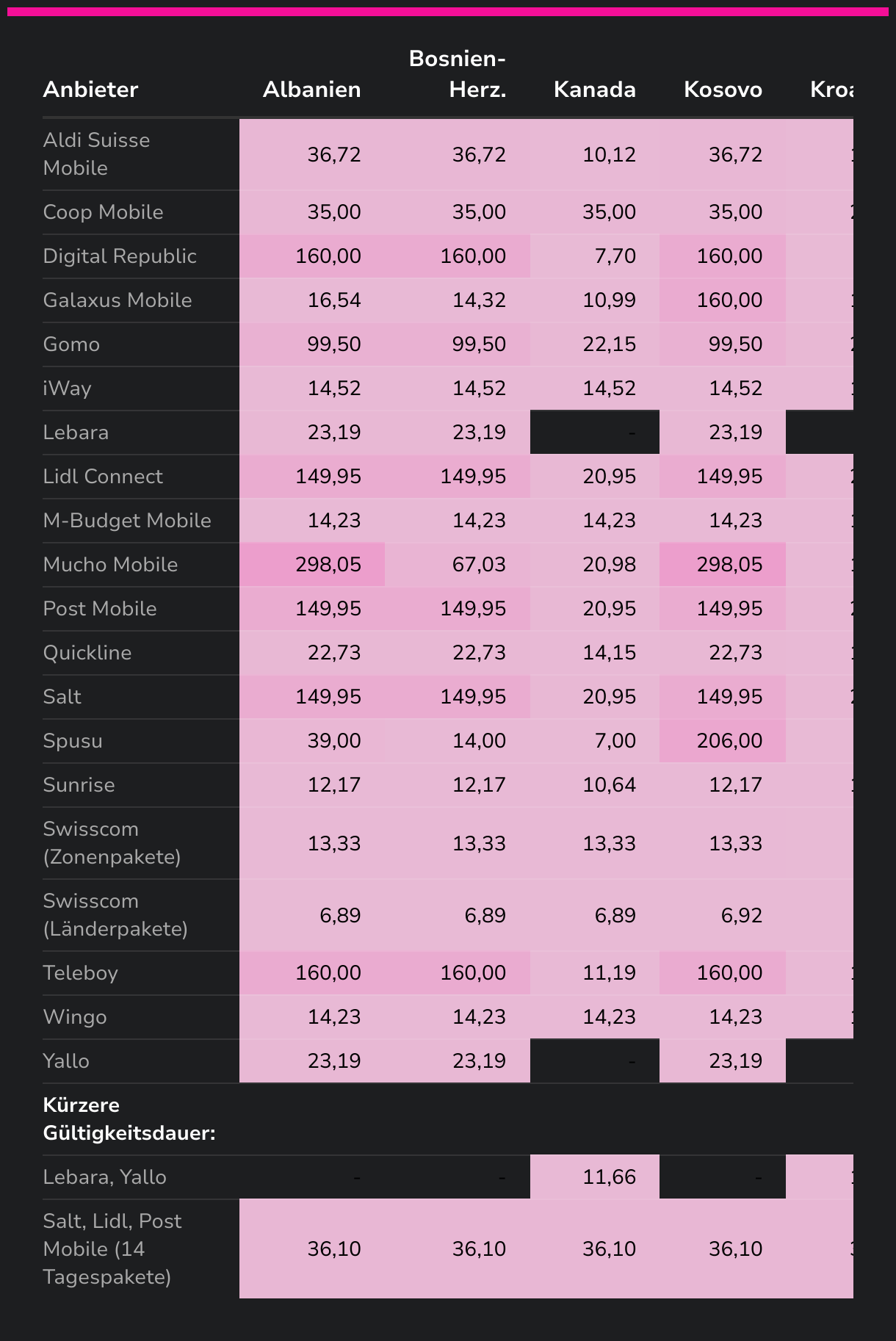Click the Albanien column header
Viewport: 896px width, 1341px height.
(311, 90)
